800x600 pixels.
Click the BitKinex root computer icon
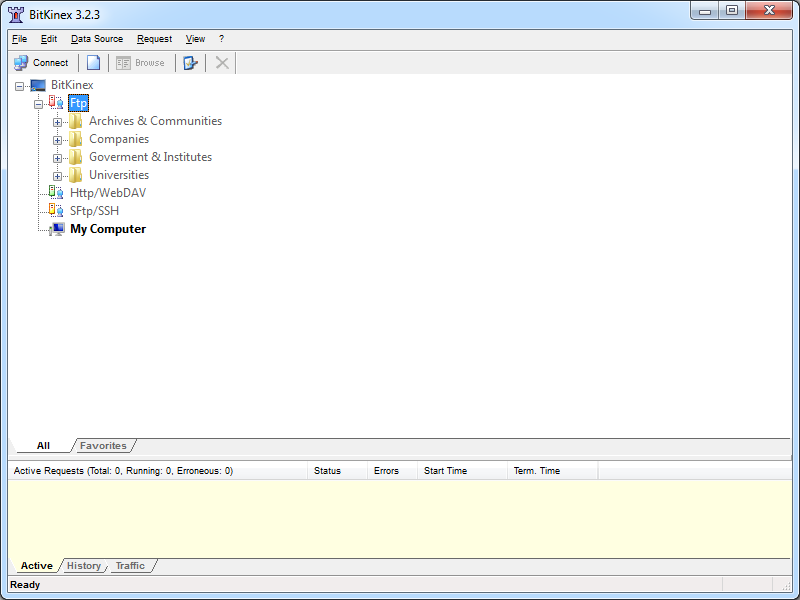(x=38, y=85)
